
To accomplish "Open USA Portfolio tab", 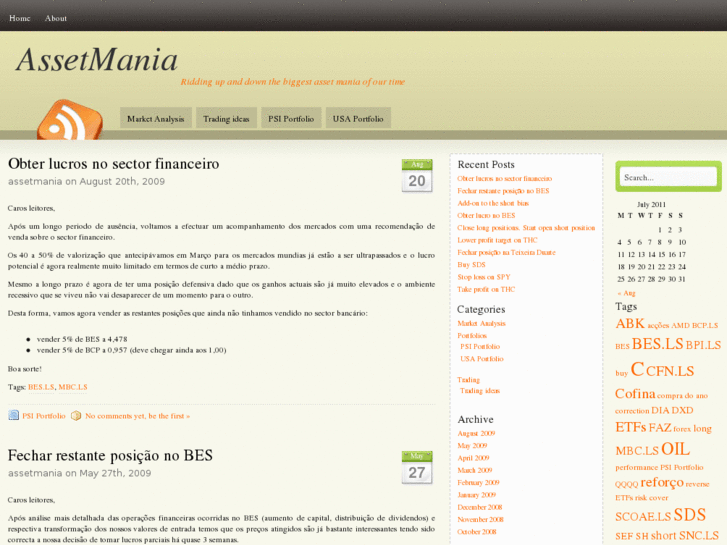I will tap(358, 118).
